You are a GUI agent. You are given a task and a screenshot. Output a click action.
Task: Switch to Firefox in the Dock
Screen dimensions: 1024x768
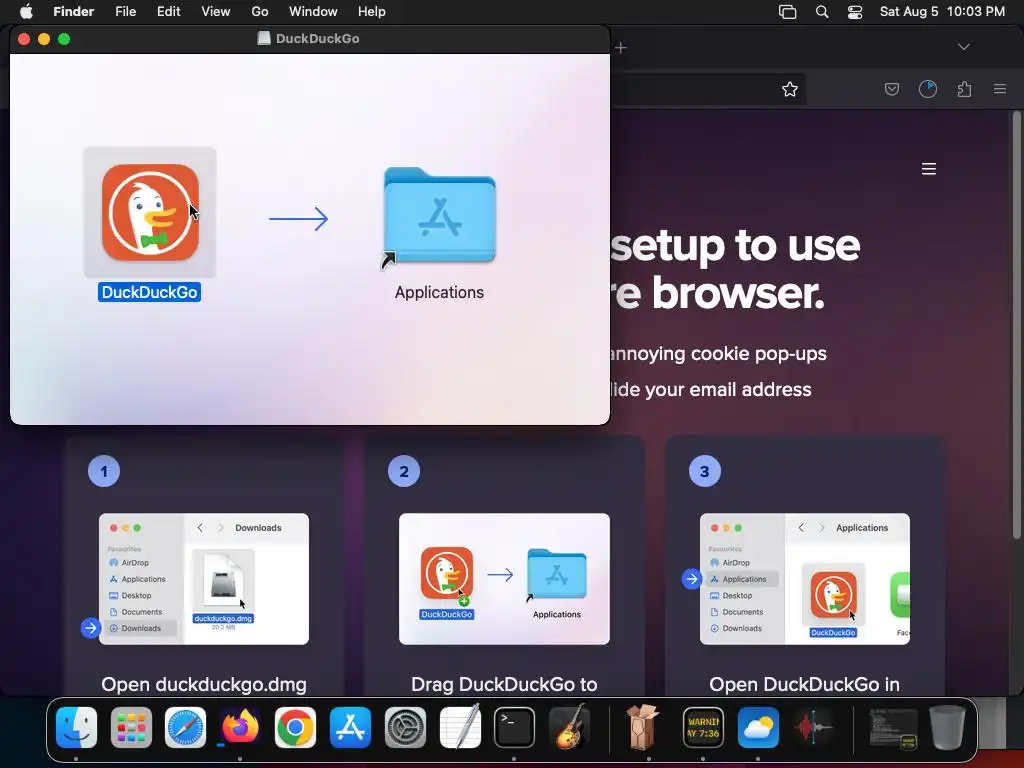point(240,728)
